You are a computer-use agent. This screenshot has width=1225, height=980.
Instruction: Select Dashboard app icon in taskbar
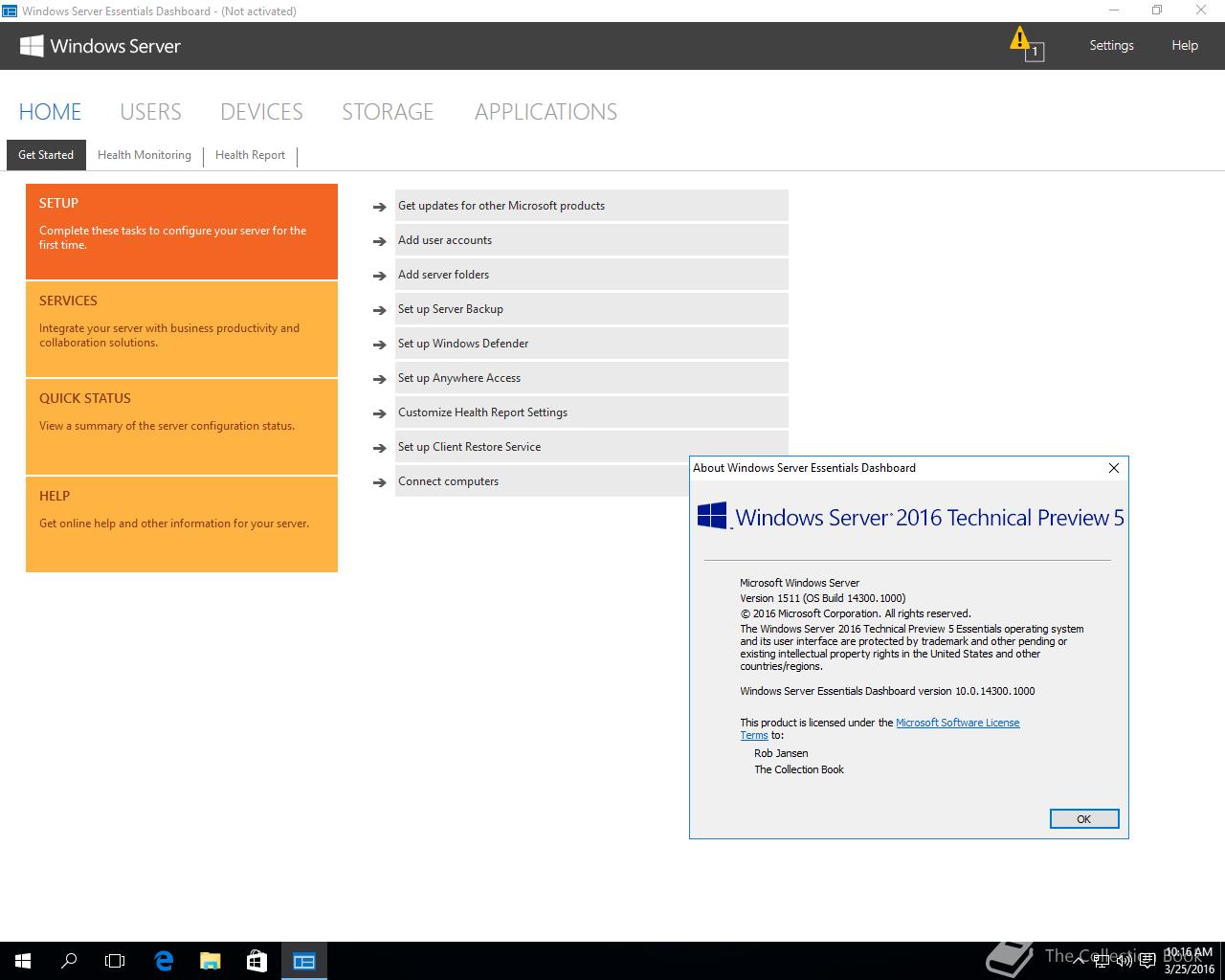click(x=304, y=961)
